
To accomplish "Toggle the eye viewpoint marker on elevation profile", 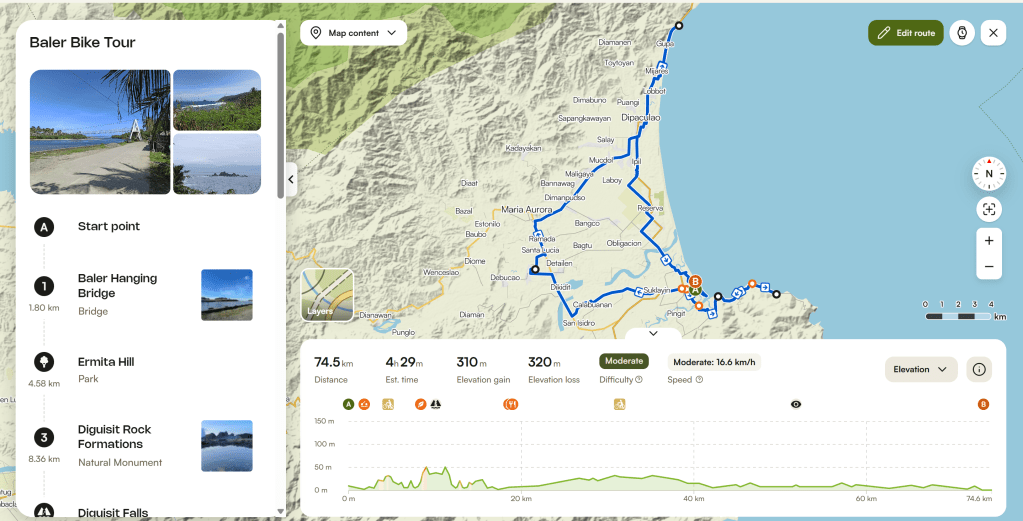I will click(x=796, y=405).
